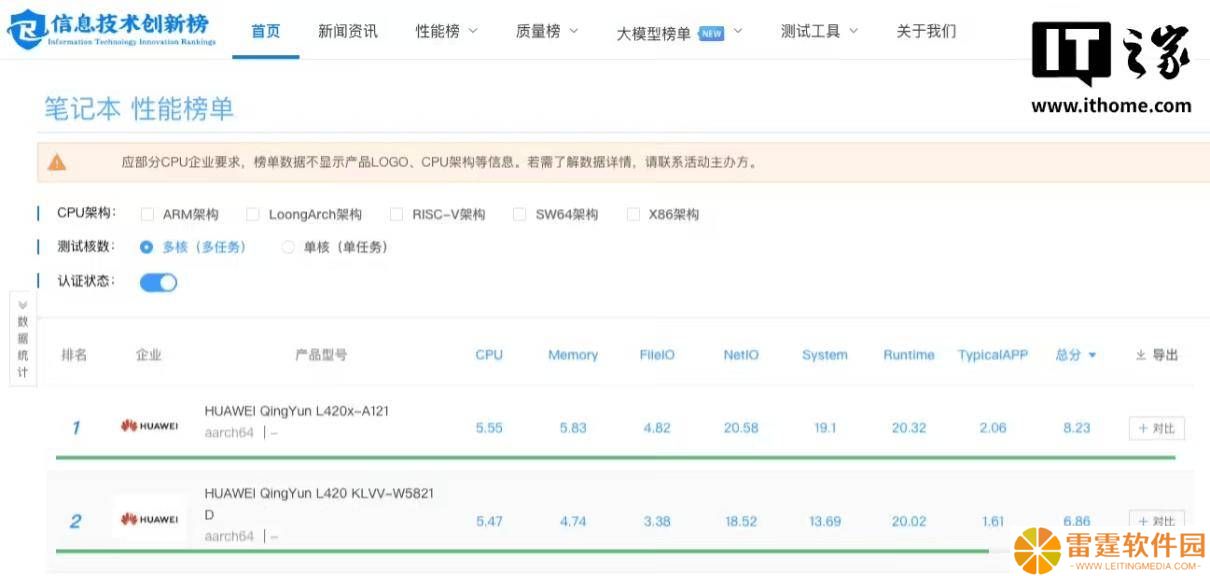Open the 关于我们 menu item
This screenshot has width=1210, height=576.
[926, 31]
